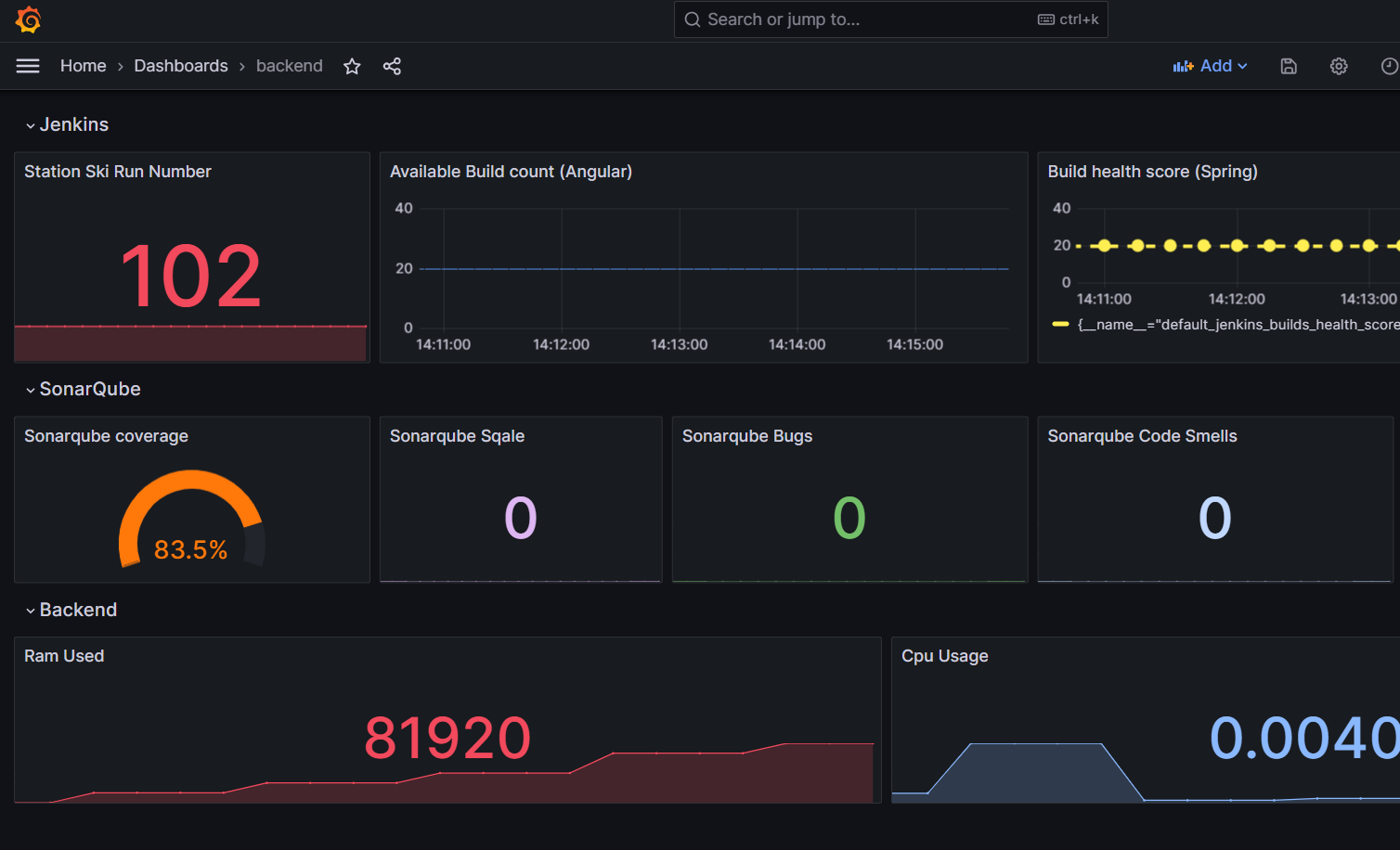Click the 14:15:00 label in Angular chart
This screenshot has height=850, width=1400.
click(x=914, y=344)
